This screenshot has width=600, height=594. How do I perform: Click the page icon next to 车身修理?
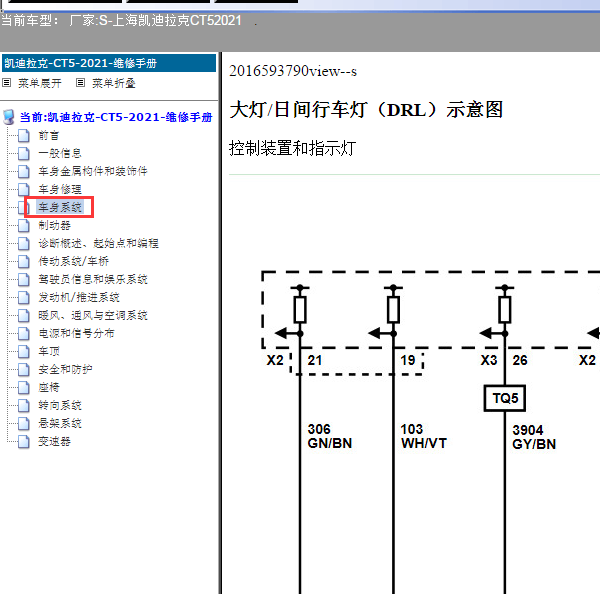tap(24, 189)
